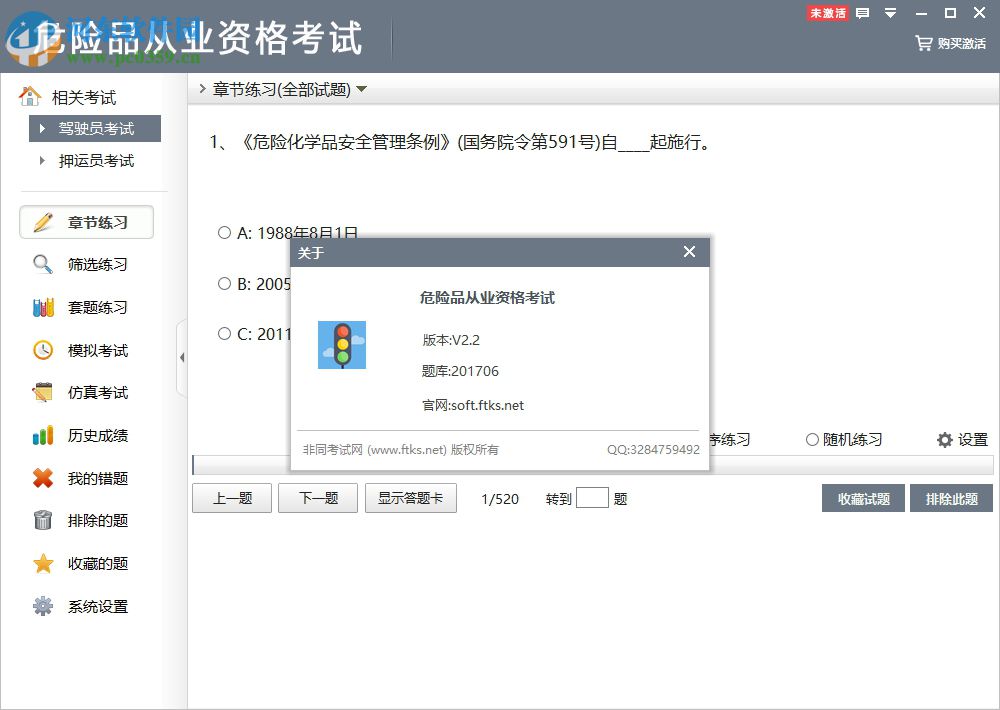Select the 筛选练习 magnifier icon
Image resolution: width=1000 pixels, height=710 pixels.
tap(42, 264)
